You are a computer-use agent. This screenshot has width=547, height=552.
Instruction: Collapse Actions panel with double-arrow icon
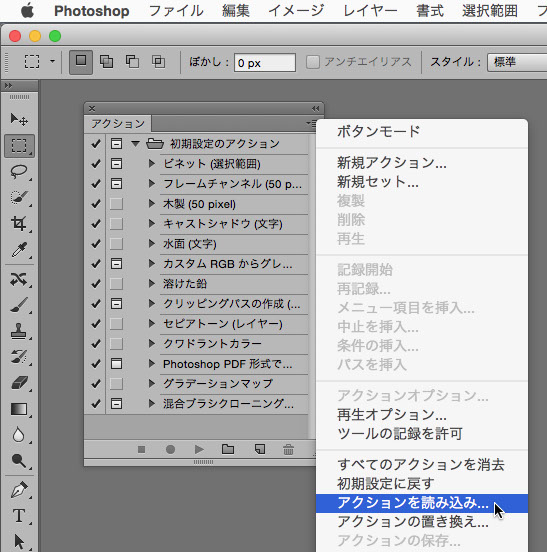(x=315, y=108)
